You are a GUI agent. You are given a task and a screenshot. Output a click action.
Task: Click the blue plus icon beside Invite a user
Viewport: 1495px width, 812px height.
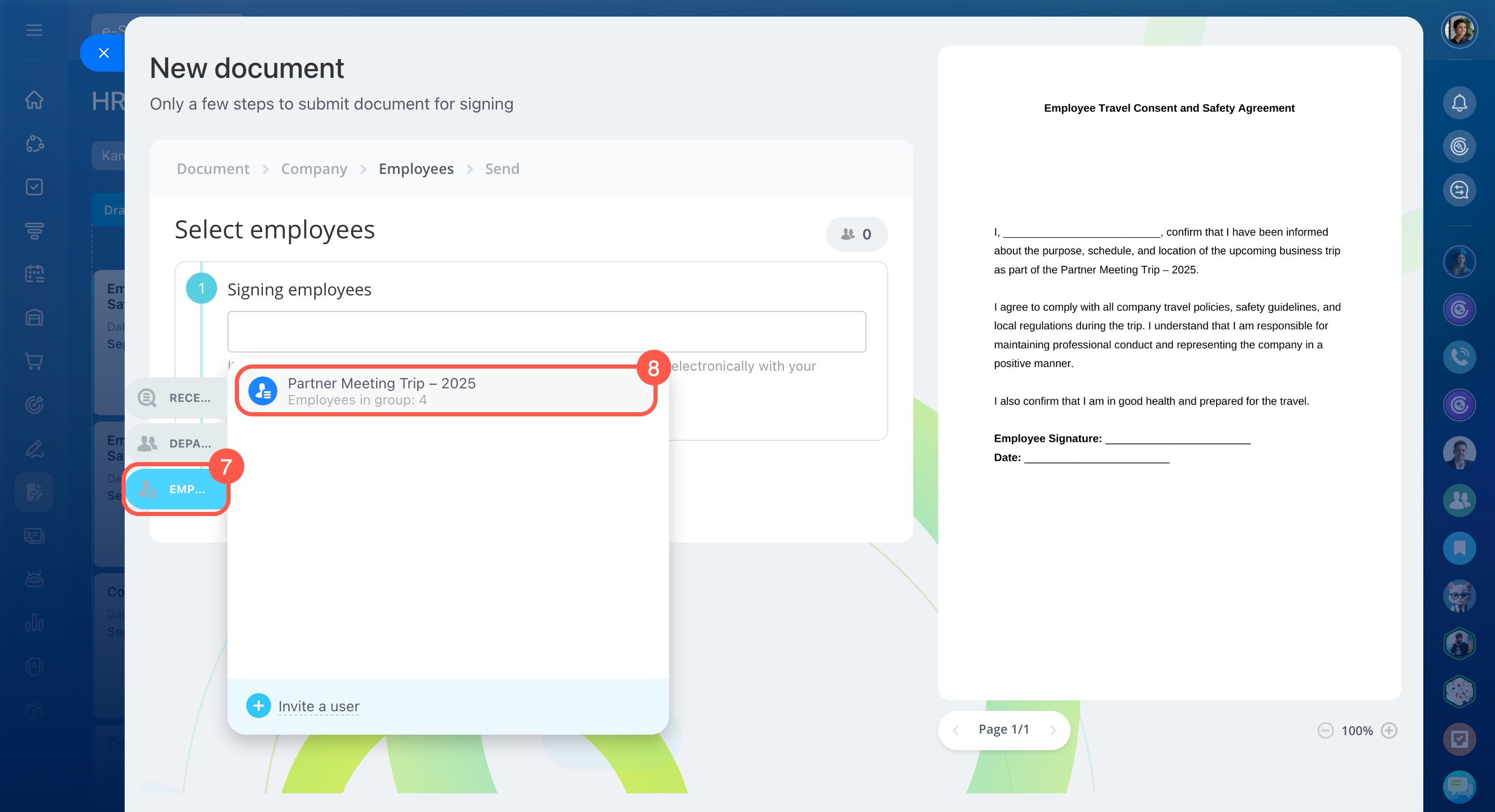pos(258,705)
